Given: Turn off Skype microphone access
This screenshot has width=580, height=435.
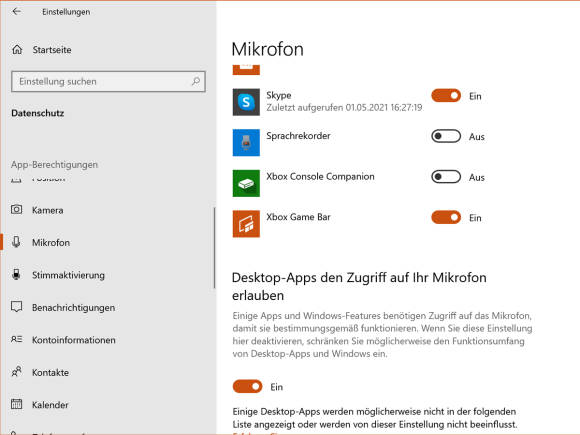Looking at the screenshot, I should 446,96.
